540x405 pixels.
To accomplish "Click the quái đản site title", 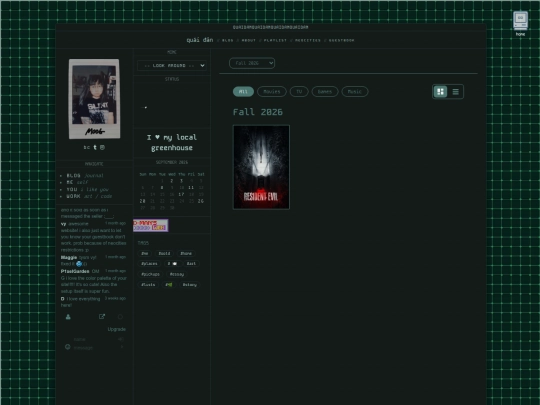I will coord(200,40).
